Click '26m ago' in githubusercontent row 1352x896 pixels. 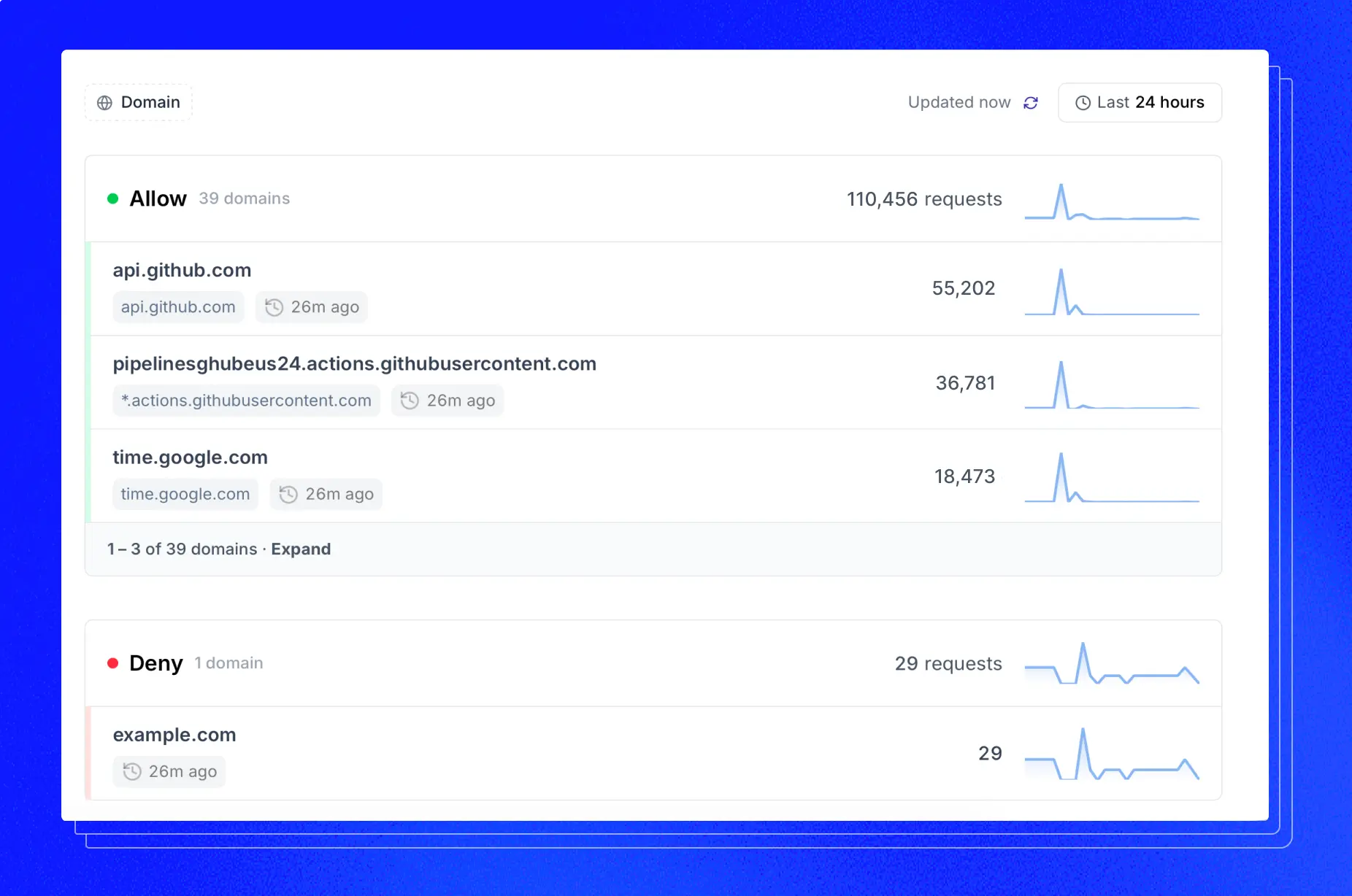point(461,401)
